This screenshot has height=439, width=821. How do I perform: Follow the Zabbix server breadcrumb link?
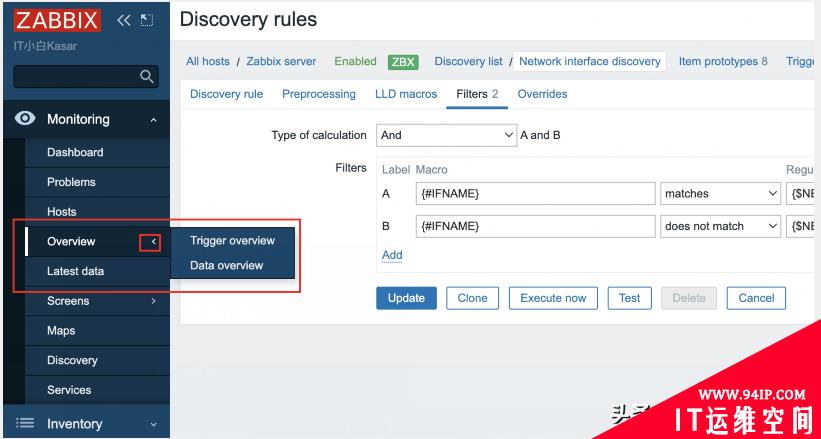point(281,61)
